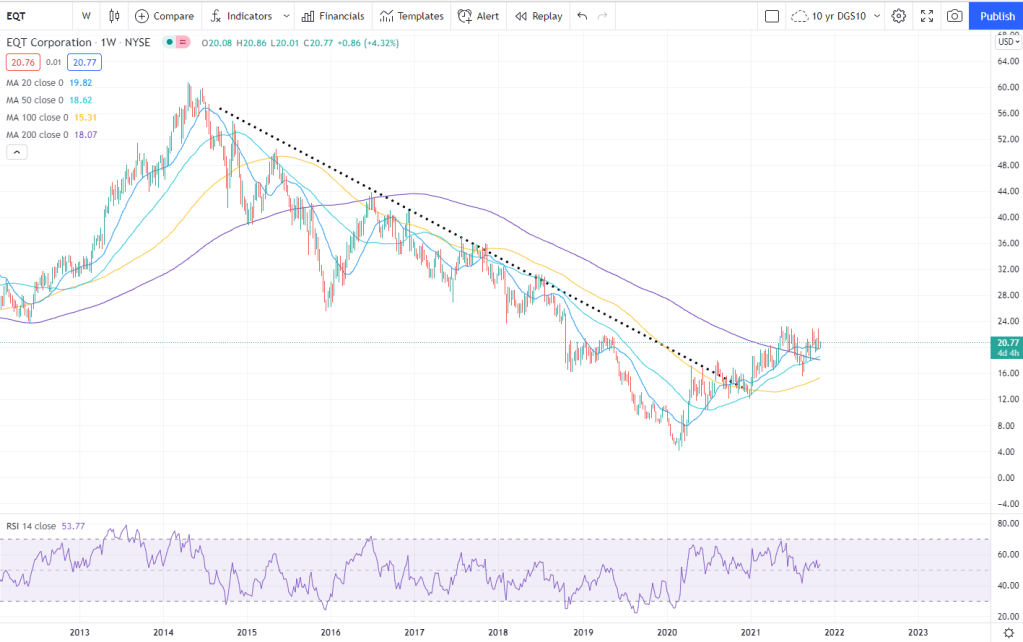
Task: Click the undo arrow
Action: point(582,16)
